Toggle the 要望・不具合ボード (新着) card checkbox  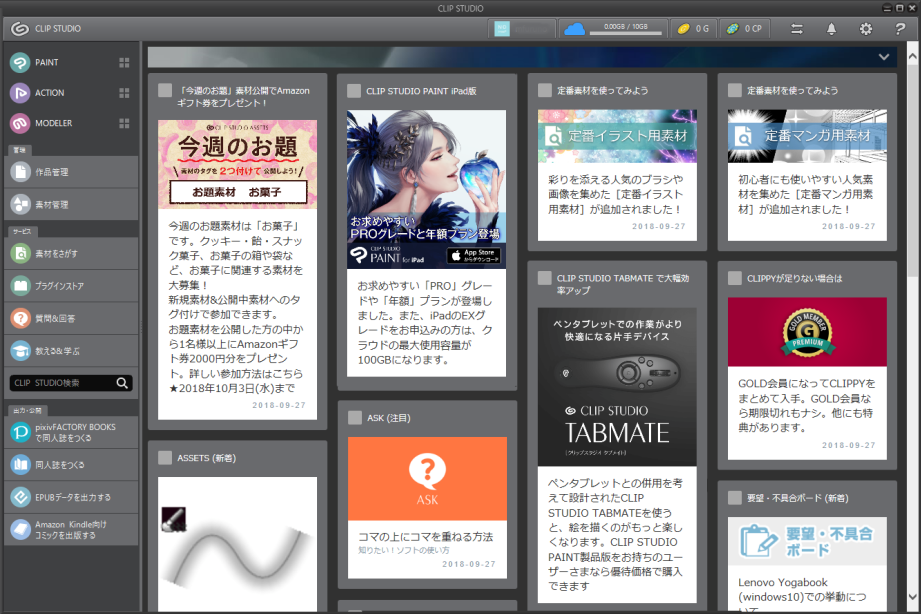[735, 498]
